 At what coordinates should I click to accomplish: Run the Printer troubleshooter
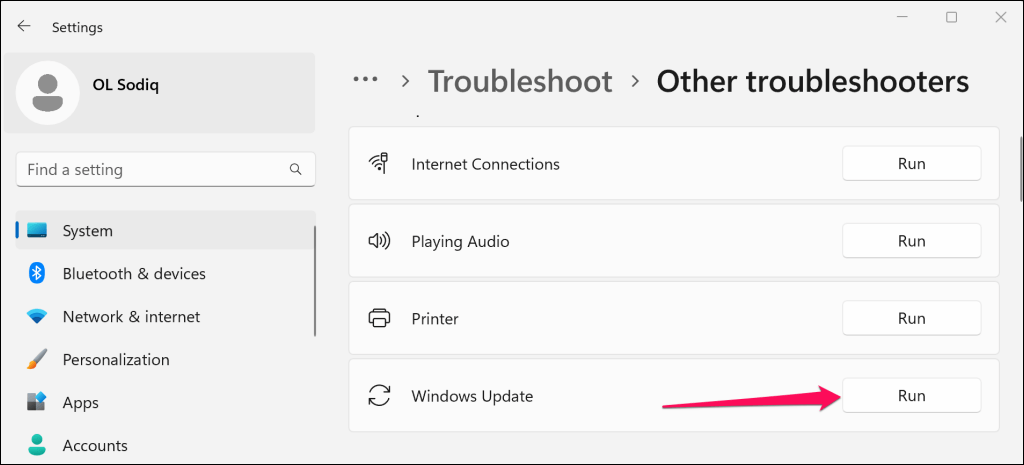[912, 319]
